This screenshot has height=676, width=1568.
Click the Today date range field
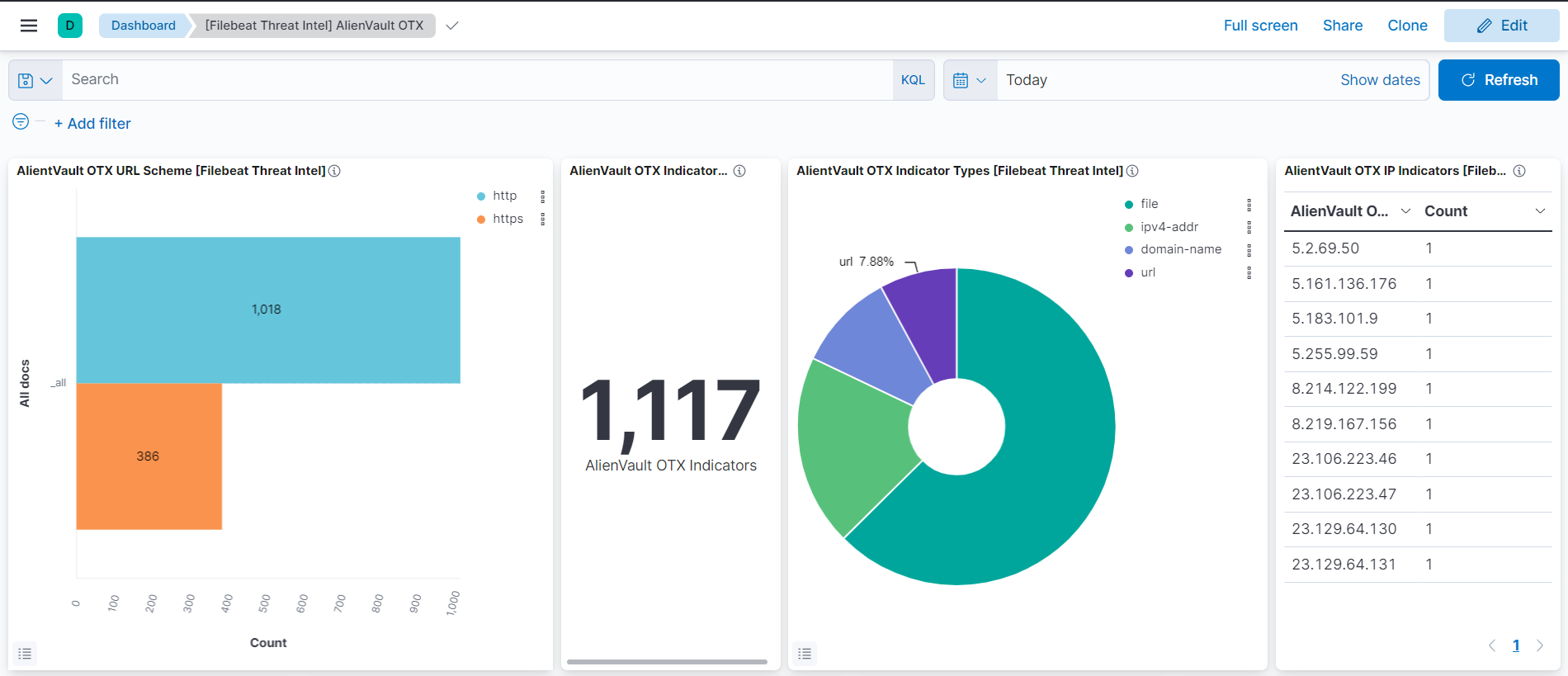pos(1164,80)
